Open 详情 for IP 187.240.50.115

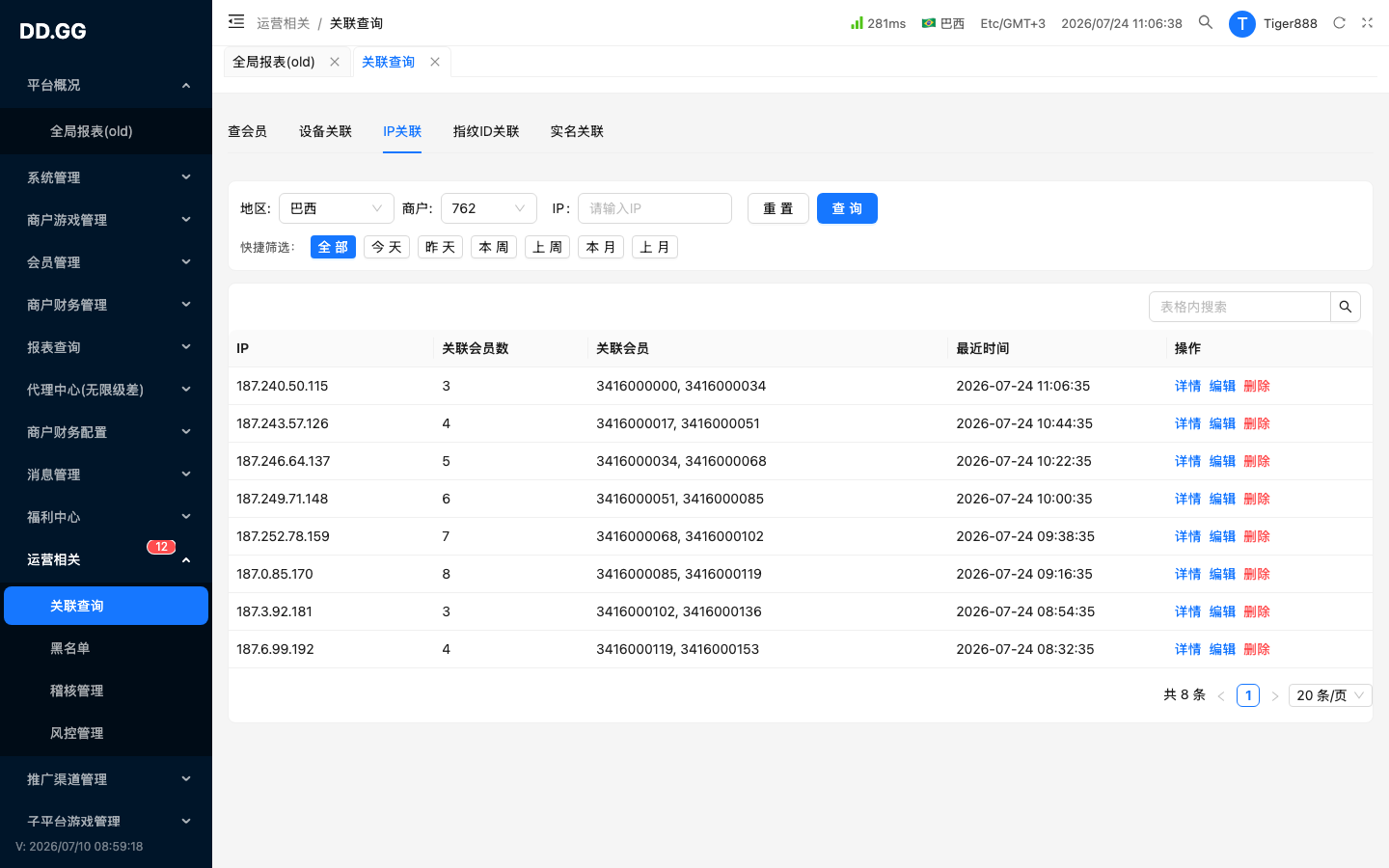[x=1187, y=386]
